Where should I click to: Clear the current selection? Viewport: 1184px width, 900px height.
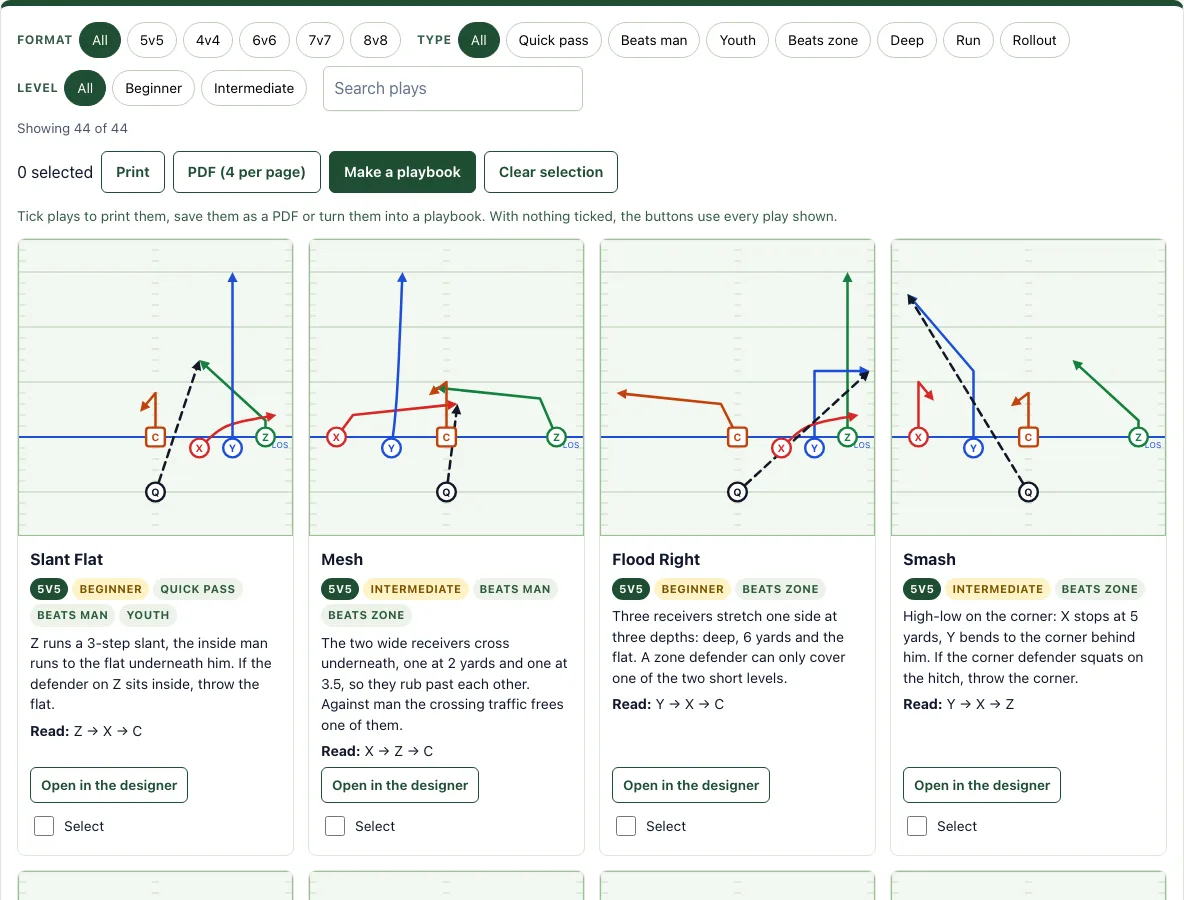tap(551, 172)
